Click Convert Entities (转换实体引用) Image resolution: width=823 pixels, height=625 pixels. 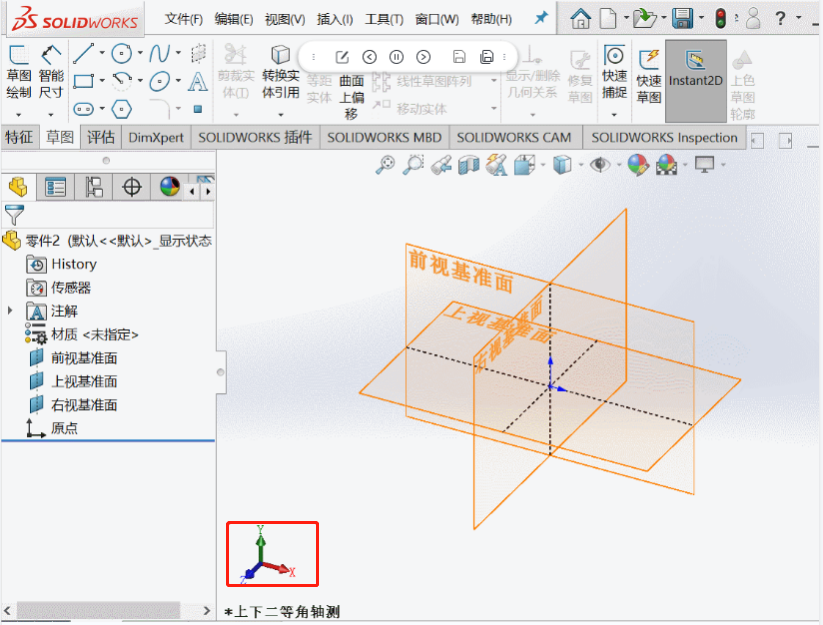(281, 73)
